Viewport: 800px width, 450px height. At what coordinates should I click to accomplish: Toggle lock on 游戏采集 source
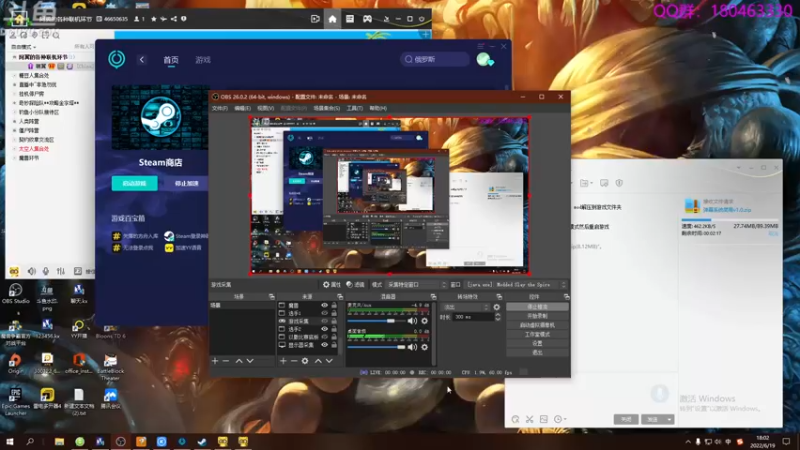tap(334, 321)
